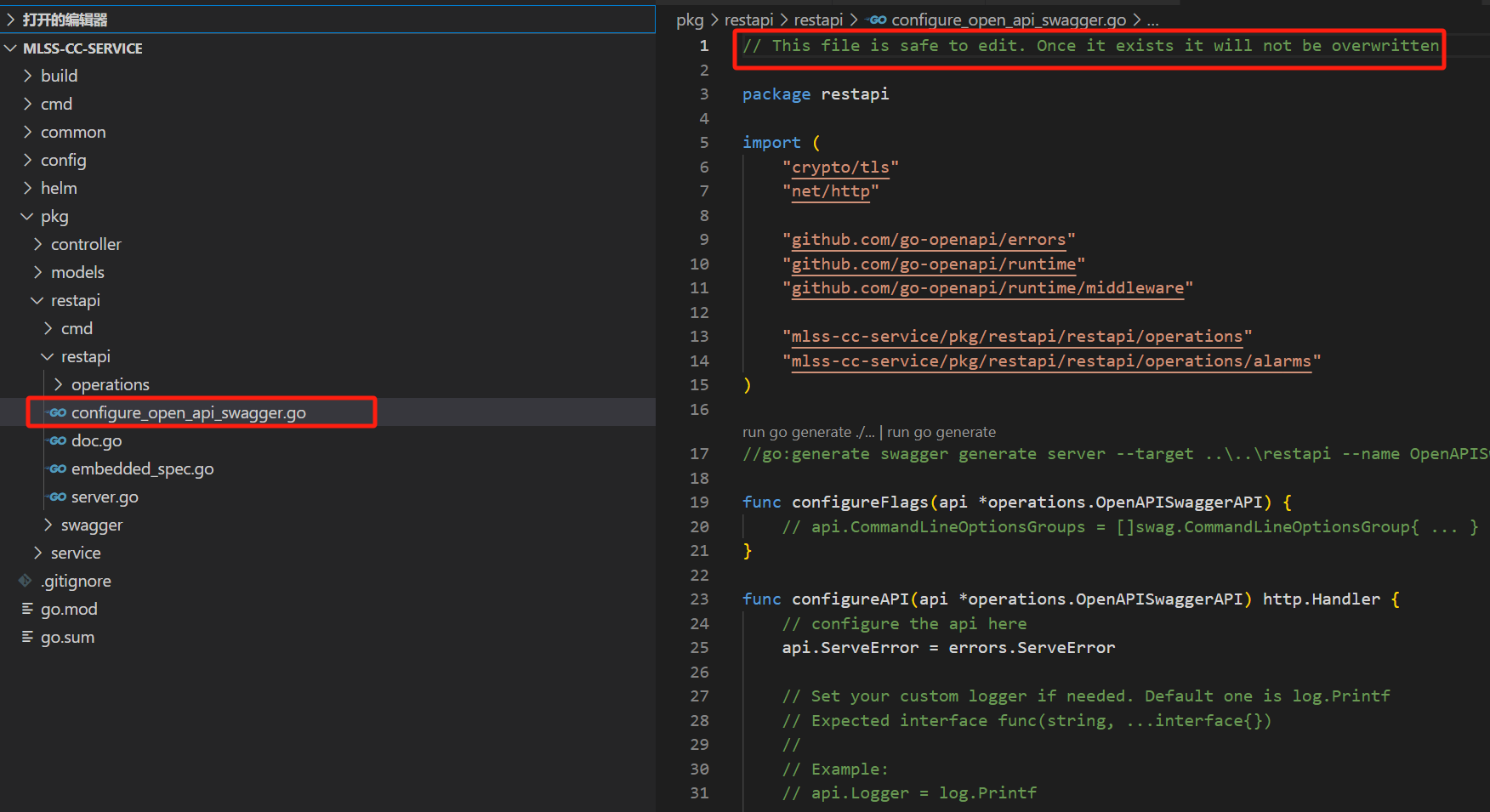Open embedded_spec.go file
1490x812 pixels.
point(142,468)
